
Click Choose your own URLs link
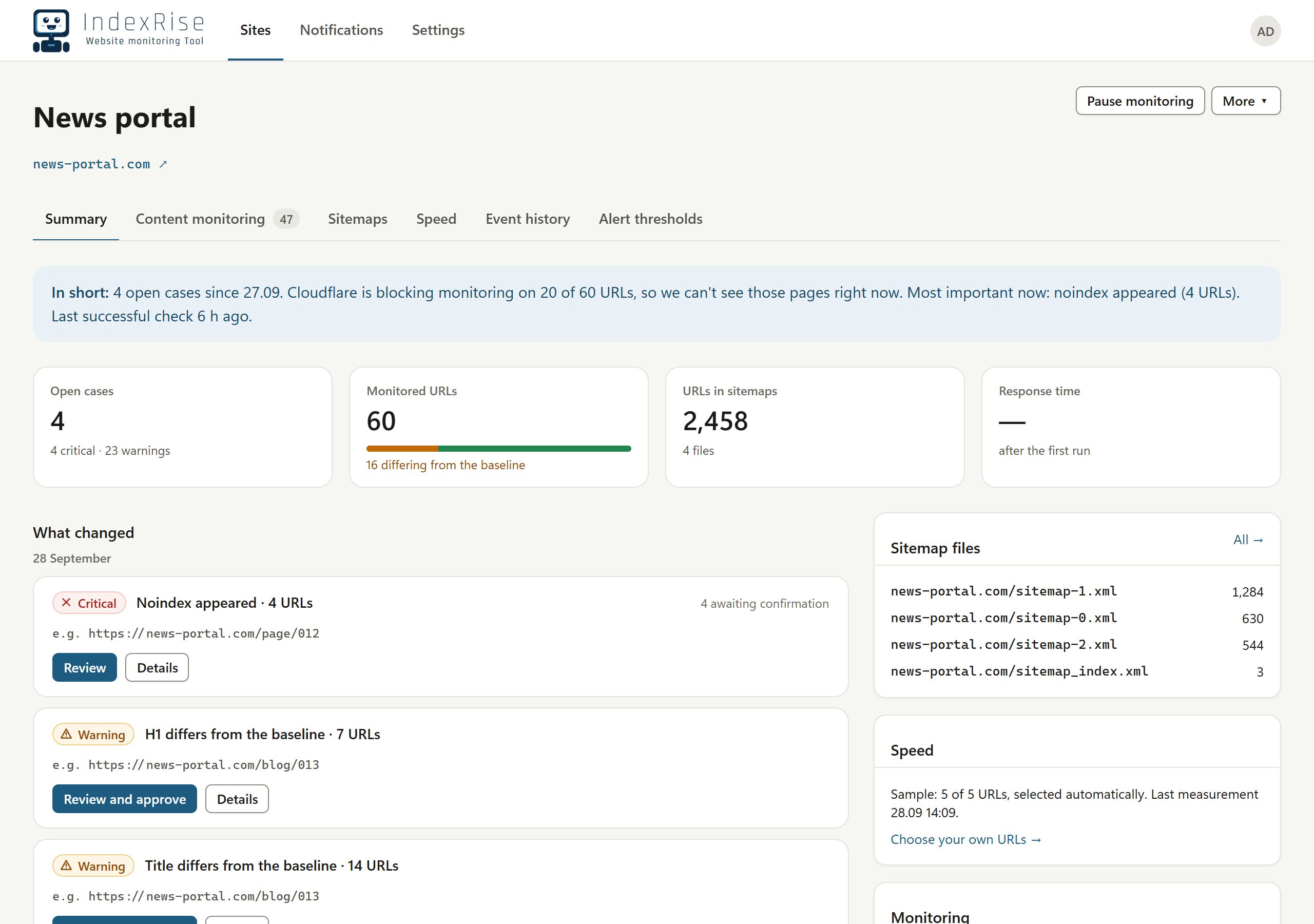pyautogui.click(x=965, y=839)
